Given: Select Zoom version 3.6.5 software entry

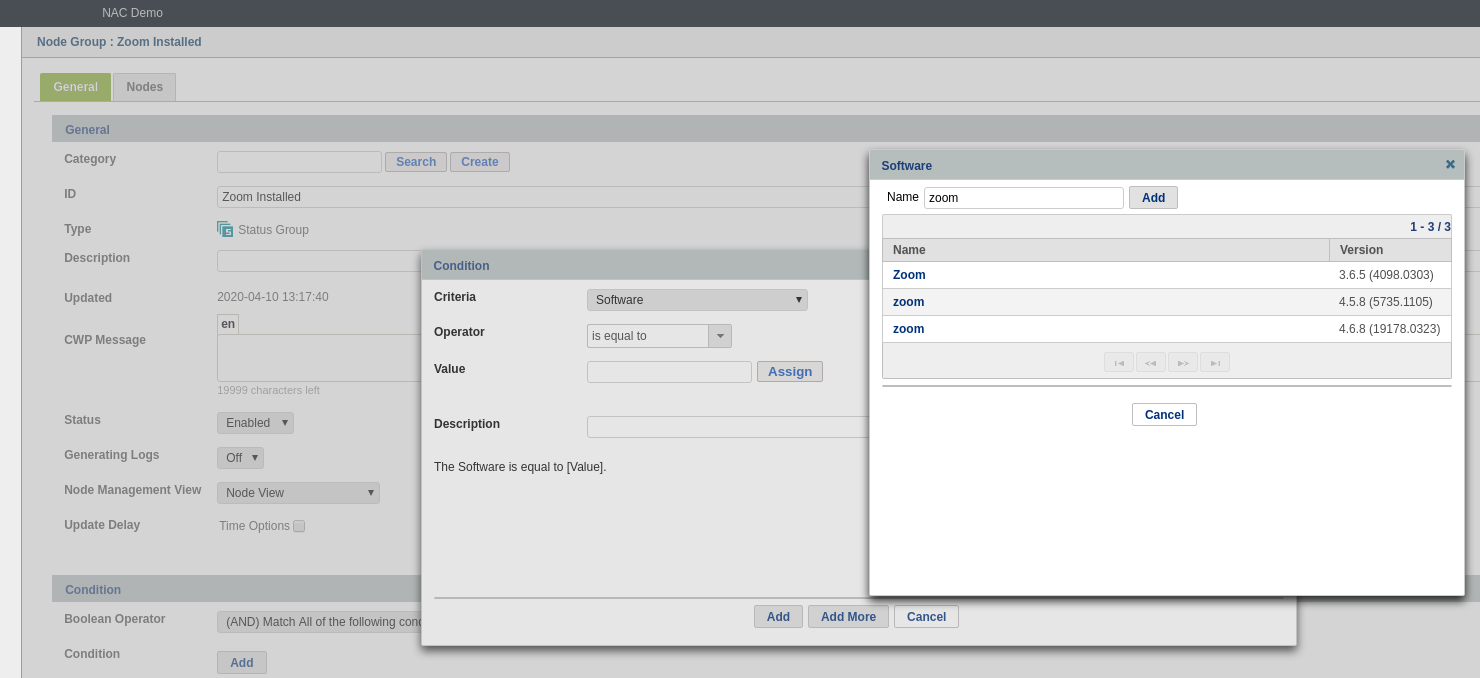Looking at the screenshot, I should (x=909, y=275).
